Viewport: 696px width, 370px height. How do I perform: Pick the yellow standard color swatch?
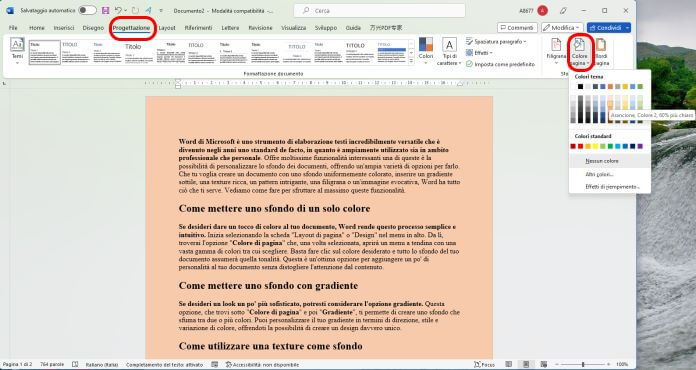point(595,146)
